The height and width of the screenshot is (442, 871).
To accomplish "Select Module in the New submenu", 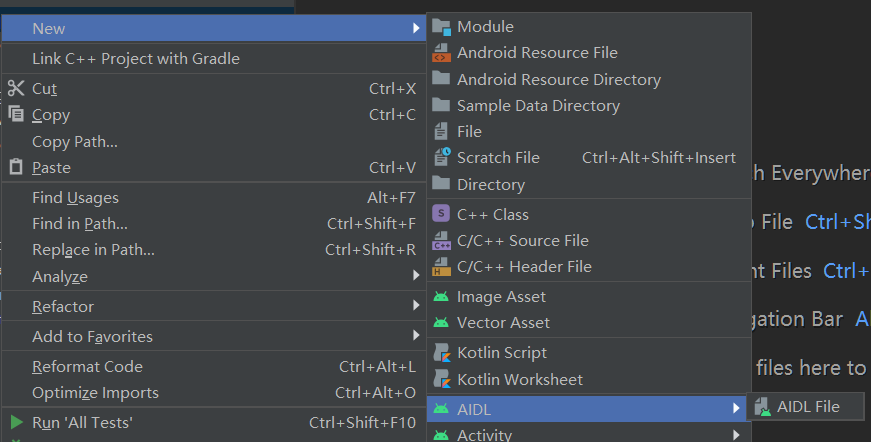I will tap(589, 27).
